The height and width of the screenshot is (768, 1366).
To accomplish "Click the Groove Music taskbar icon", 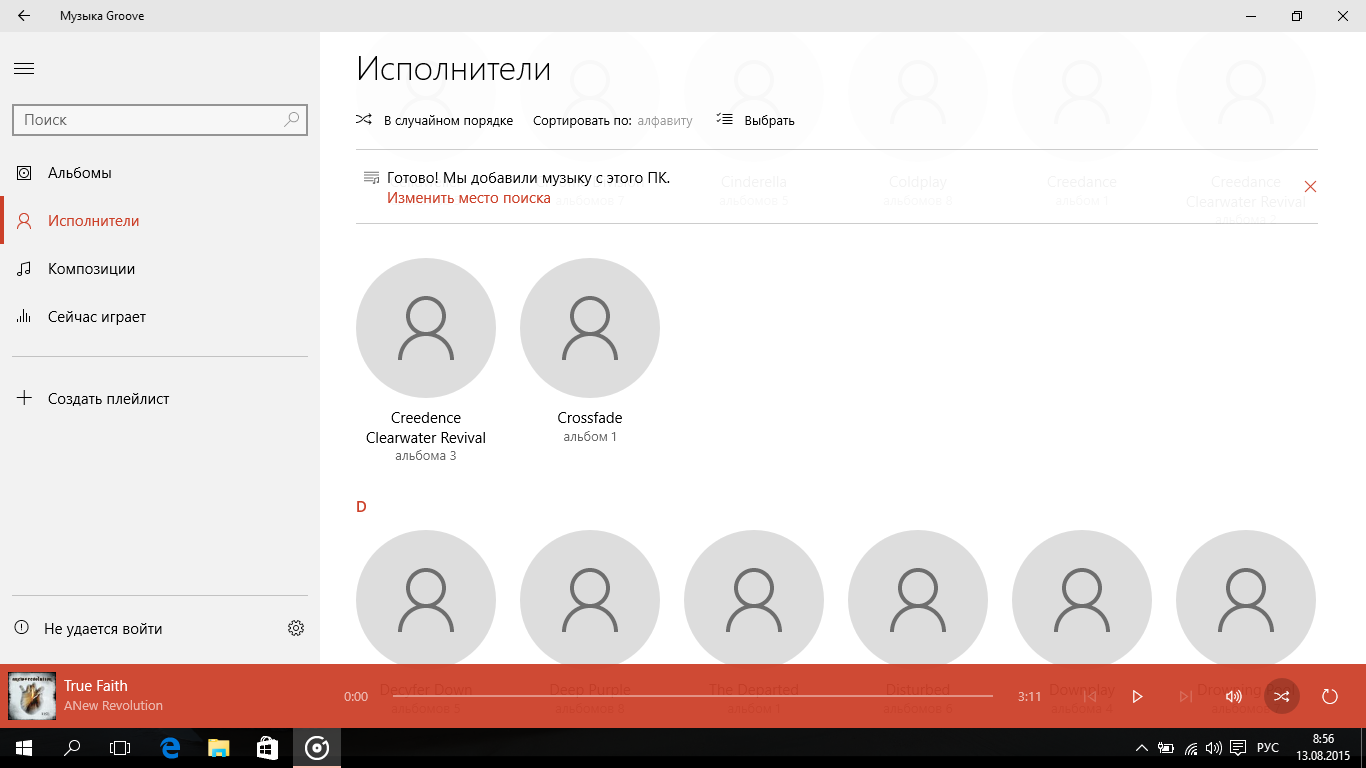I will [317, 748].
